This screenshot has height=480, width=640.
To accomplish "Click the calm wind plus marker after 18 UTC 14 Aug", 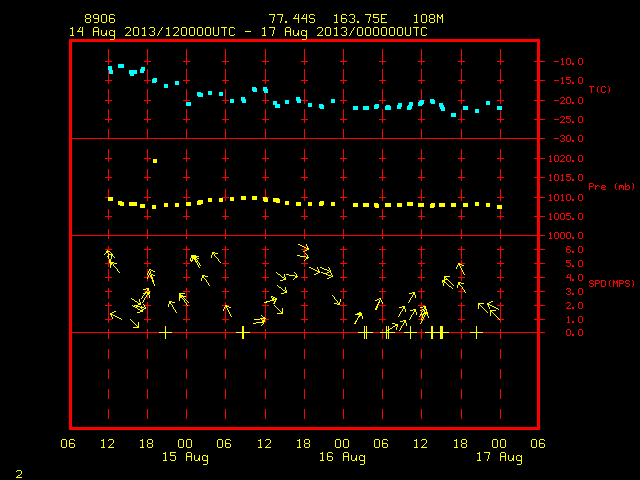I will (165, 333).
